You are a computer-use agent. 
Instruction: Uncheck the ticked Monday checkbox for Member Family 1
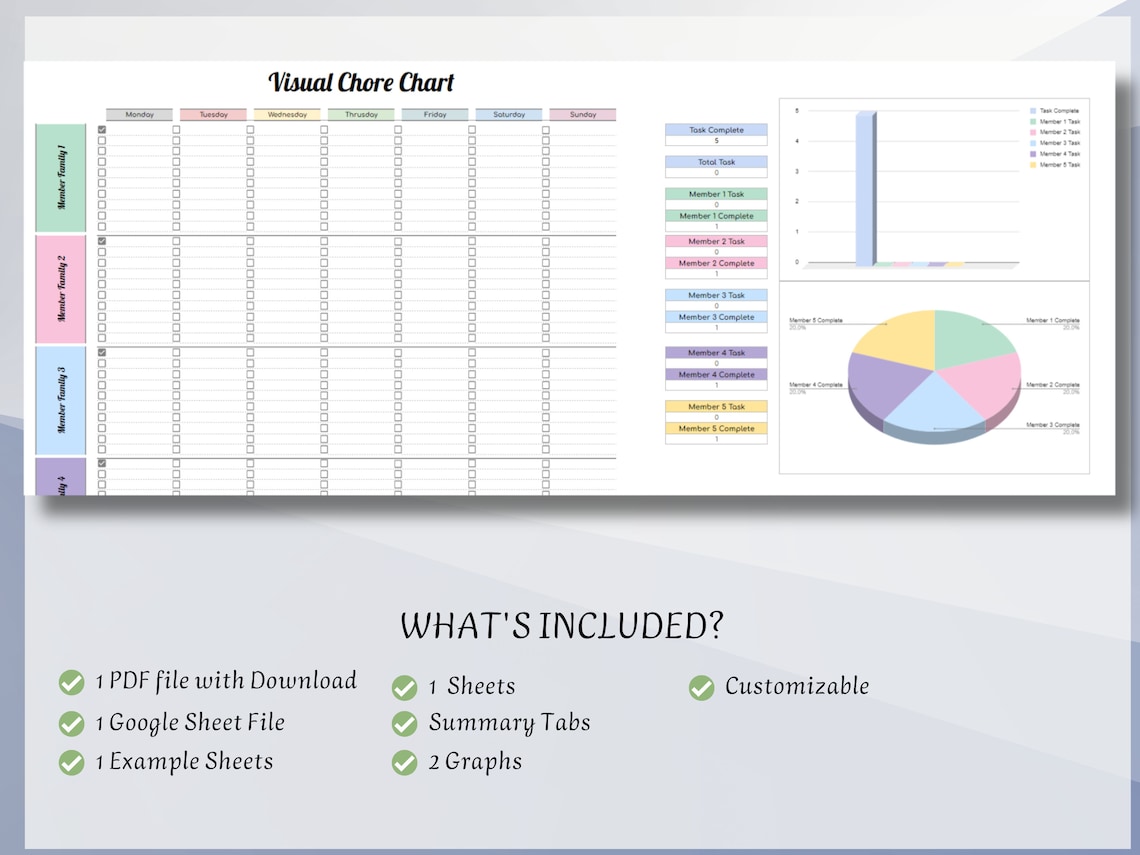[x=100, y=131]
